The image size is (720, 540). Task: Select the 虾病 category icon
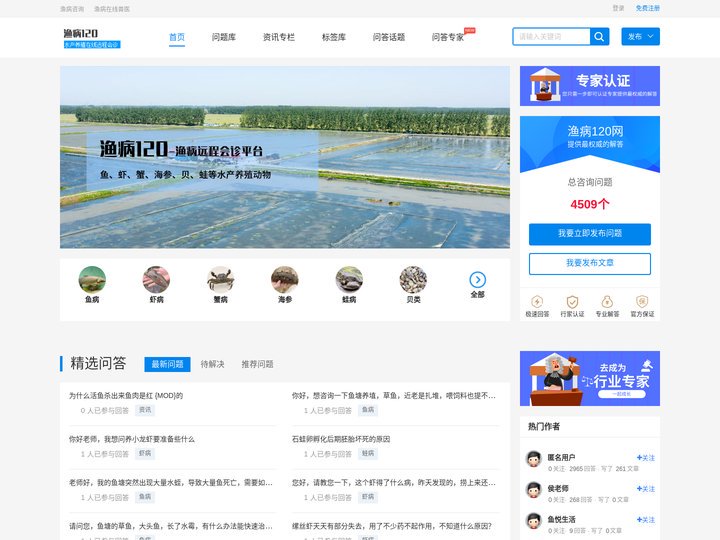click(x=156, y=279)
